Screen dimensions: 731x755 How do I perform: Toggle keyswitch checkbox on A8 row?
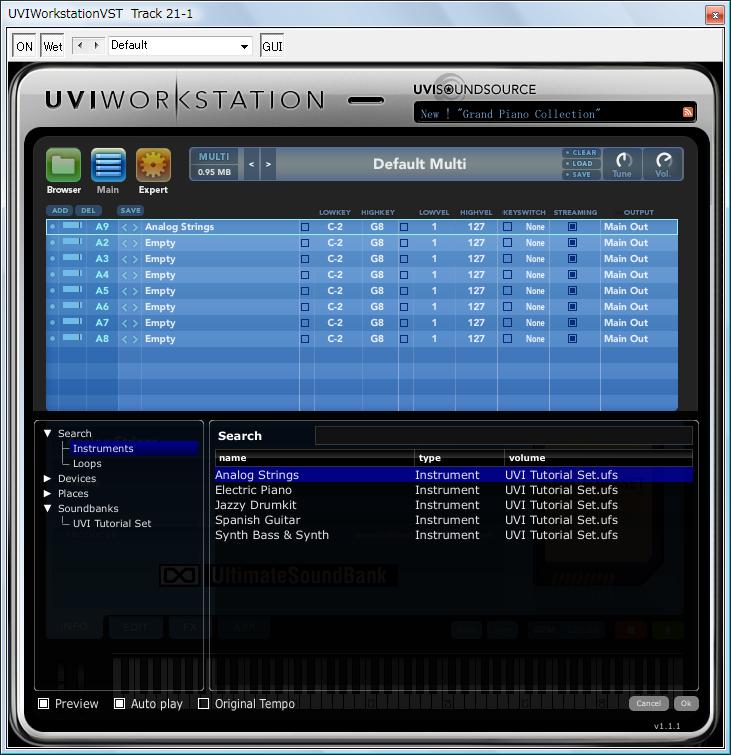(x=508, y=338)
